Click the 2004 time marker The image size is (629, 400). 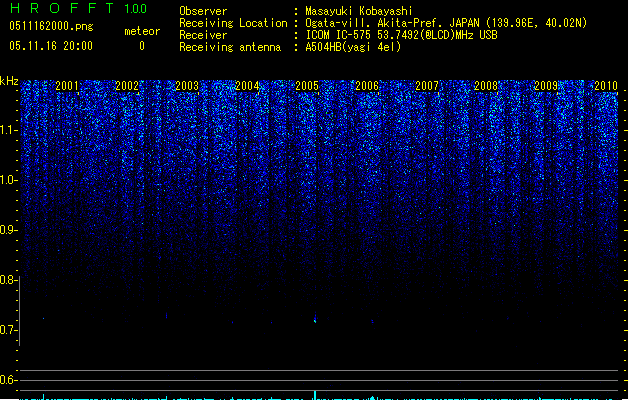pos(247,85)
